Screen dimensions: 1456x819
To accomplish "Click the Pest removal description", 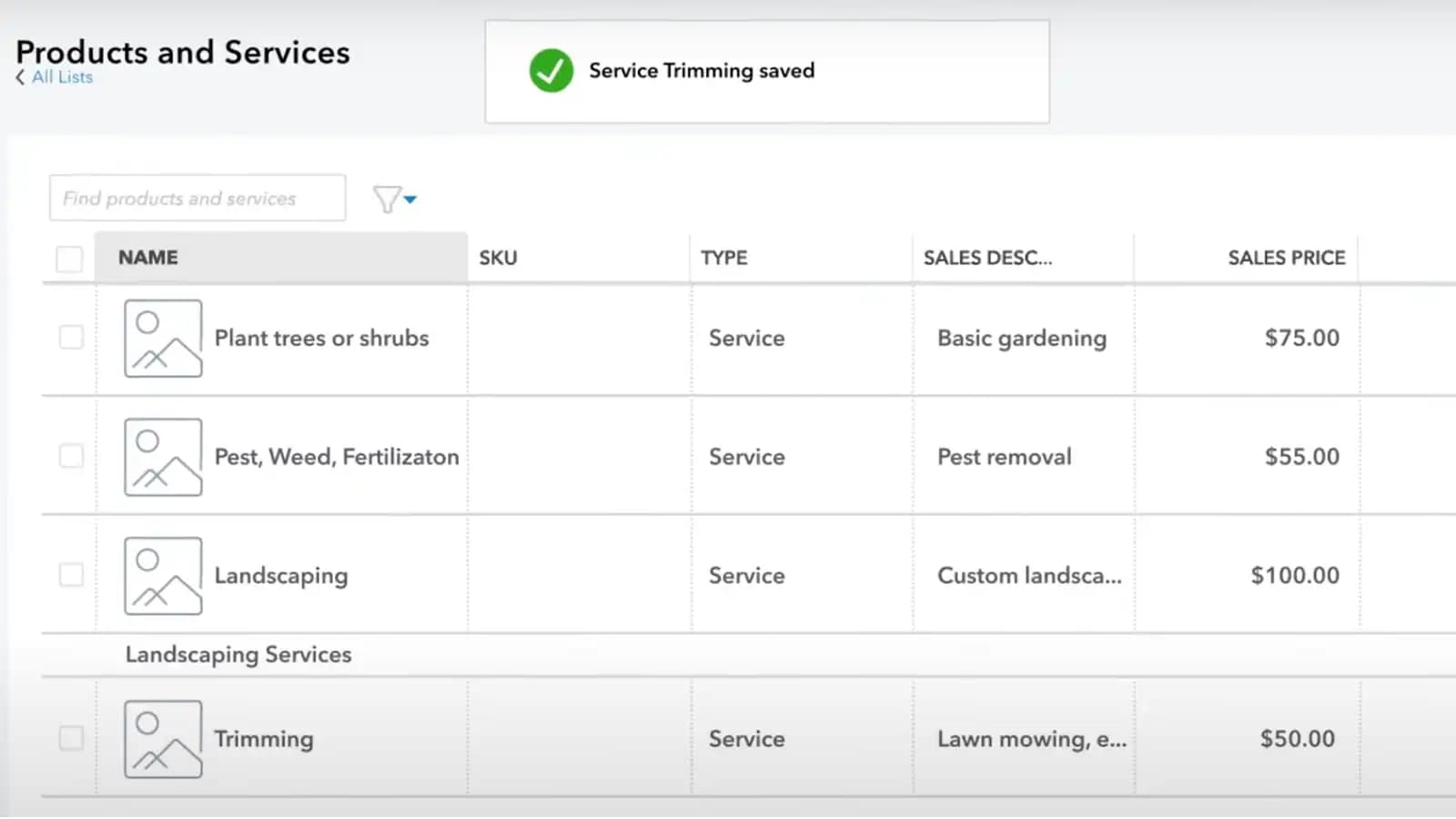I will click(1005, 456).
